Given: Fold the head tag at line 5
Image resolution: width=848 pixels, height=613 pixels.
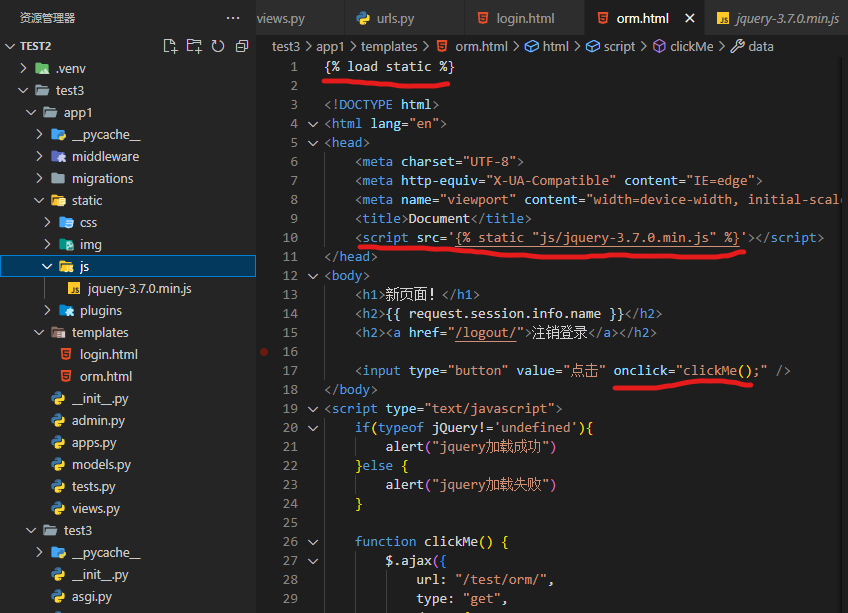Looking at the screenshot, I should (x=313, y=143).
